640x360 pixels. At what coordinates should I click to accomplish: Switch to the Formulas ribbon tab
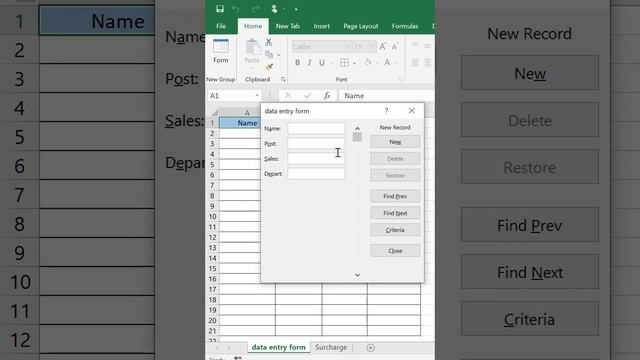405,26
